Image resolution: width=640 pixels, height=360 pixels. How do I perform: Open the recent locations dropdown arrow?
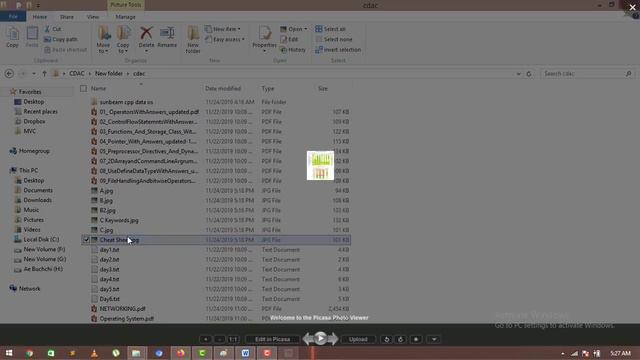click(34, 73)
